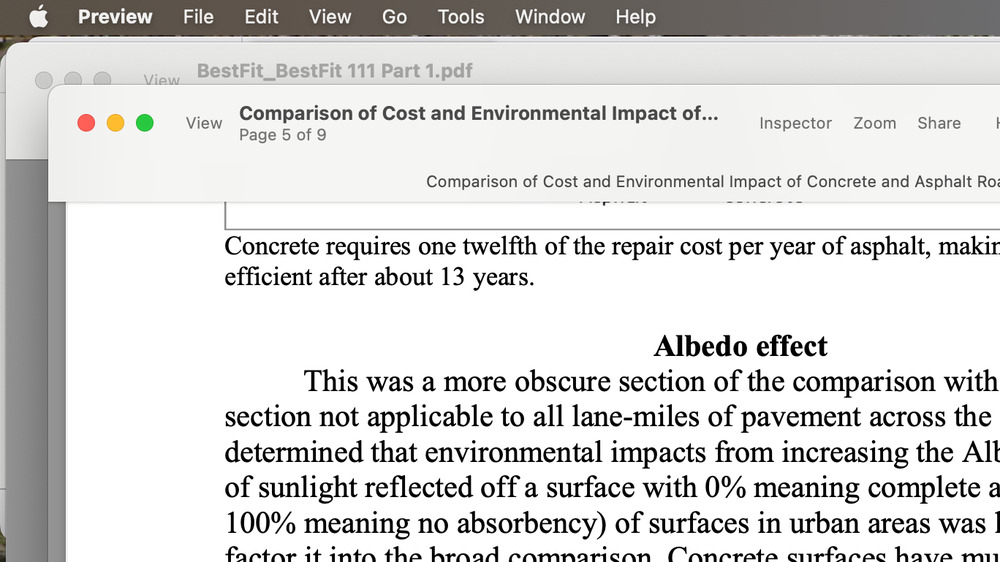Open the Tools menu
The image size is (1000, 562).
[460, 17]
